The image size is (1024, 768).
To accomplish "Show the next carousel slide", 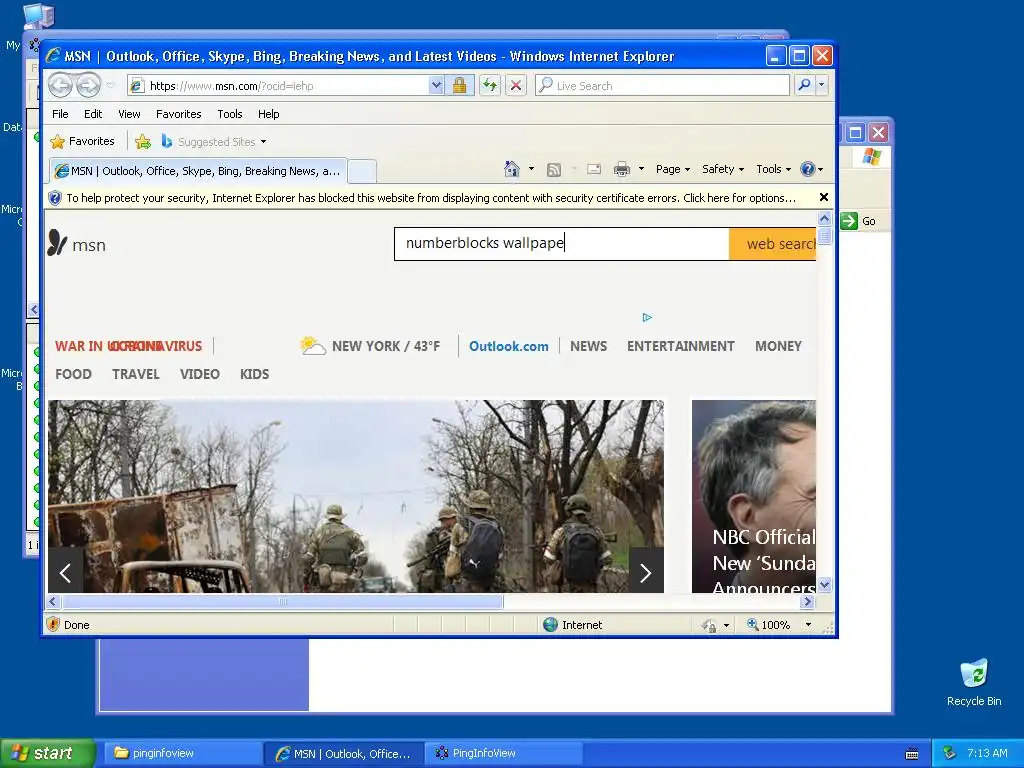I will click(x=646, y=573).
